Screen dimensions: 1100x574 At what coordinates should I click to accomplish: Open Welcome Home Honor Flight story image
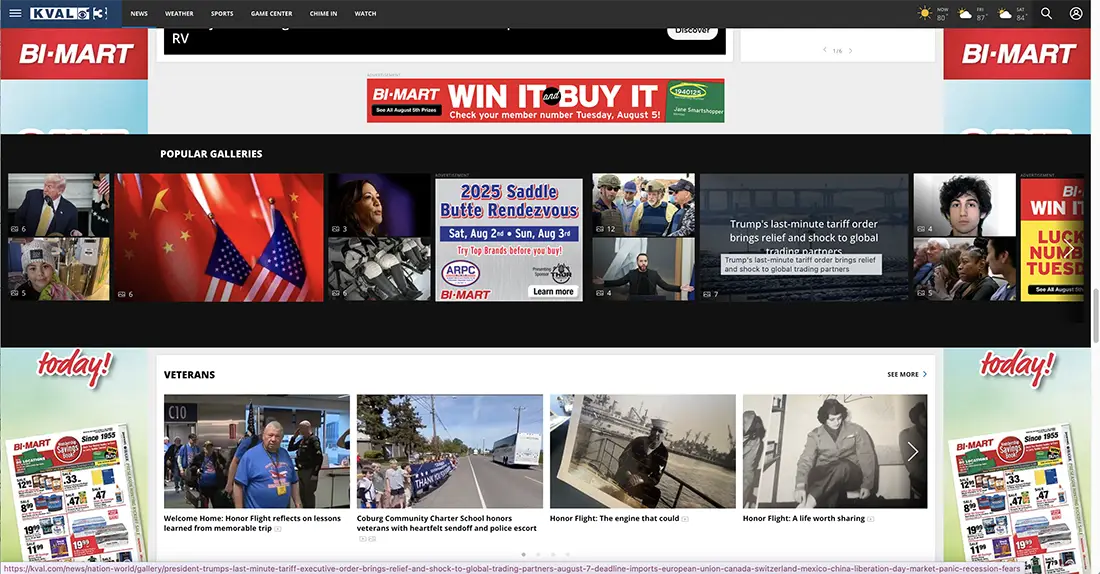[x=257, y=451]
